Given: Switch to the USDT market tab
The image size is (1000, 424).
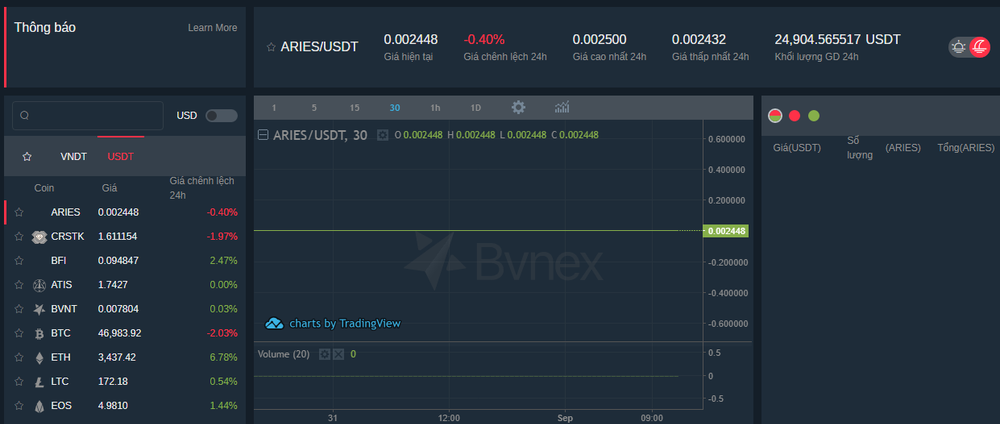Looking at the screenshot, I should [121, 156].
